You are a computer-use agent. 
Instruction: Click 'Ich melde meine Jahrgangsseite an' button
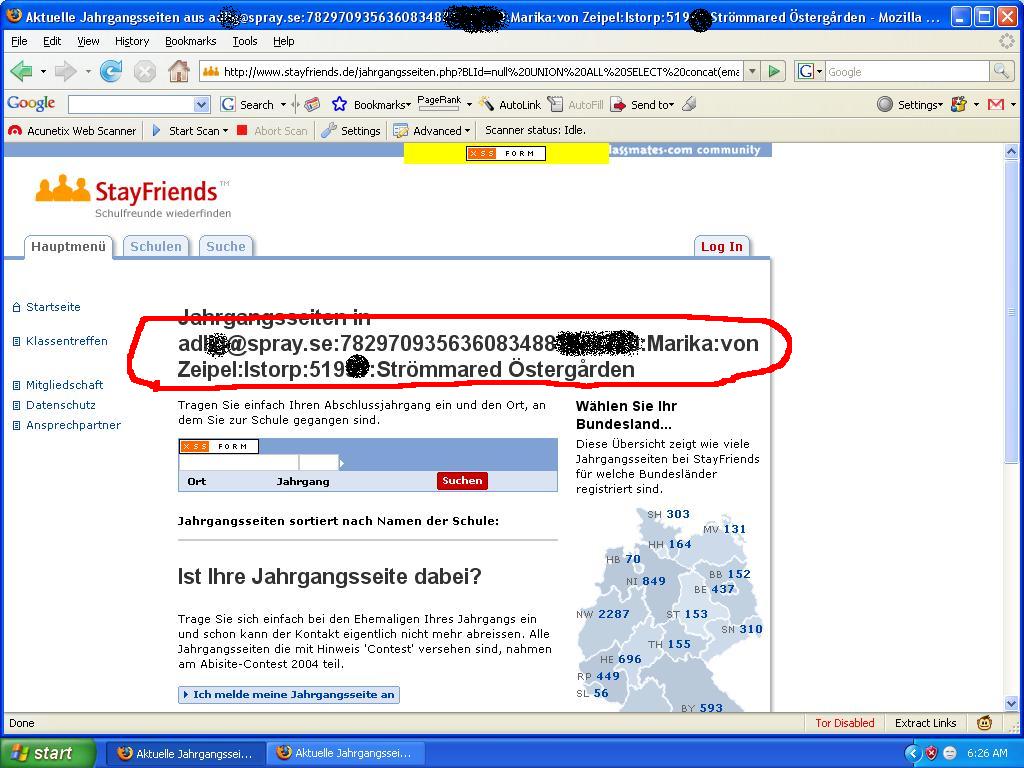coord(289,694)
